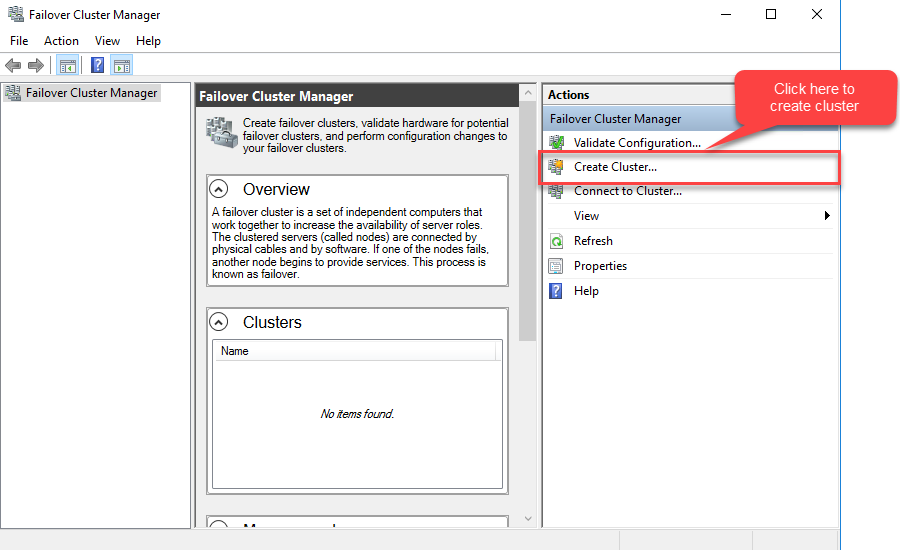
Task: Open the Action menu
Action: [x=61, y=41]
